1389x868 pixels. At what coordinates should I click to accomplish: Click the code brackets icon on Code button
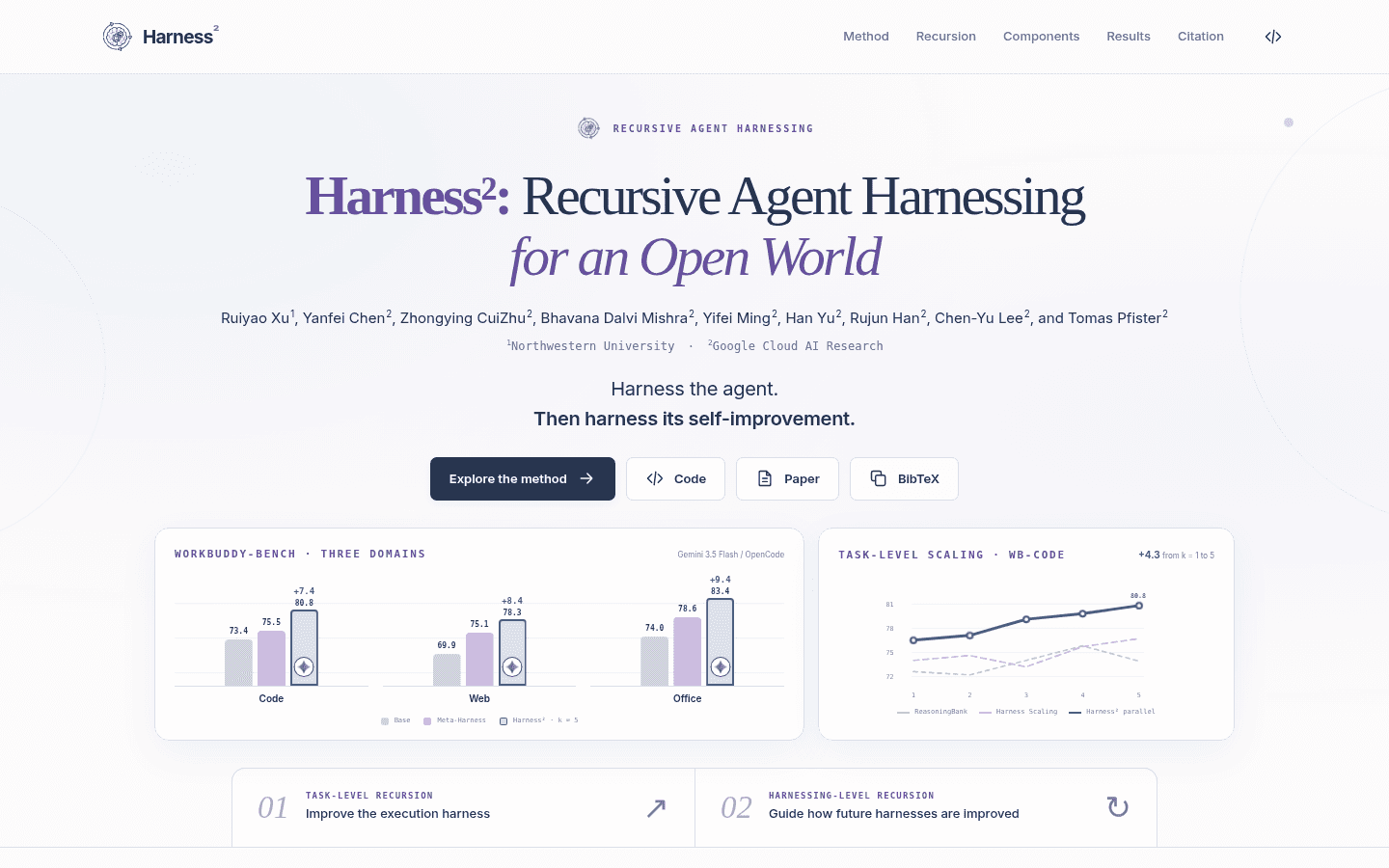tap(655, 478)
